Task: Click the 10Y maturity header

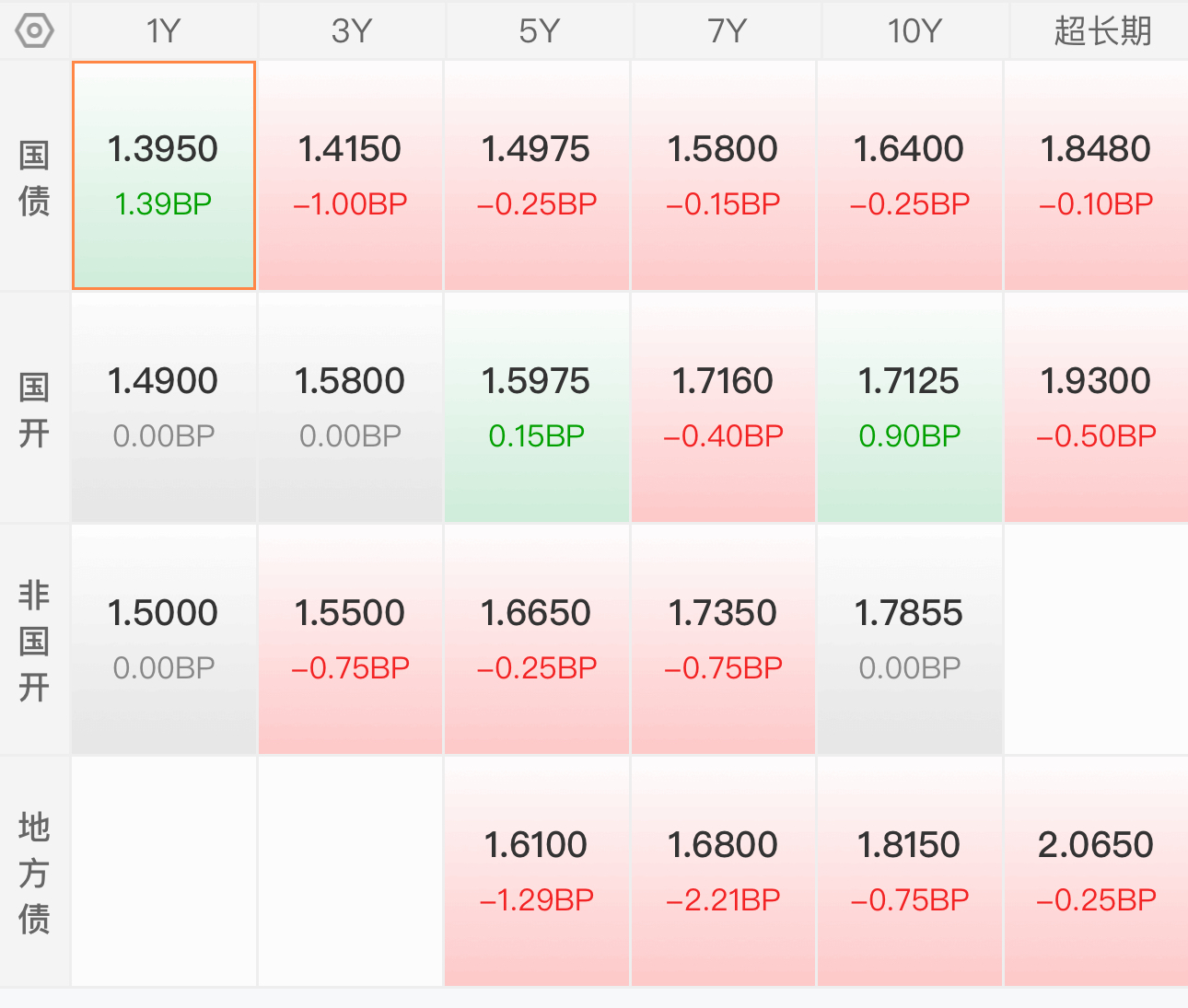Action: pyautogui.click(x=914, y=31)
